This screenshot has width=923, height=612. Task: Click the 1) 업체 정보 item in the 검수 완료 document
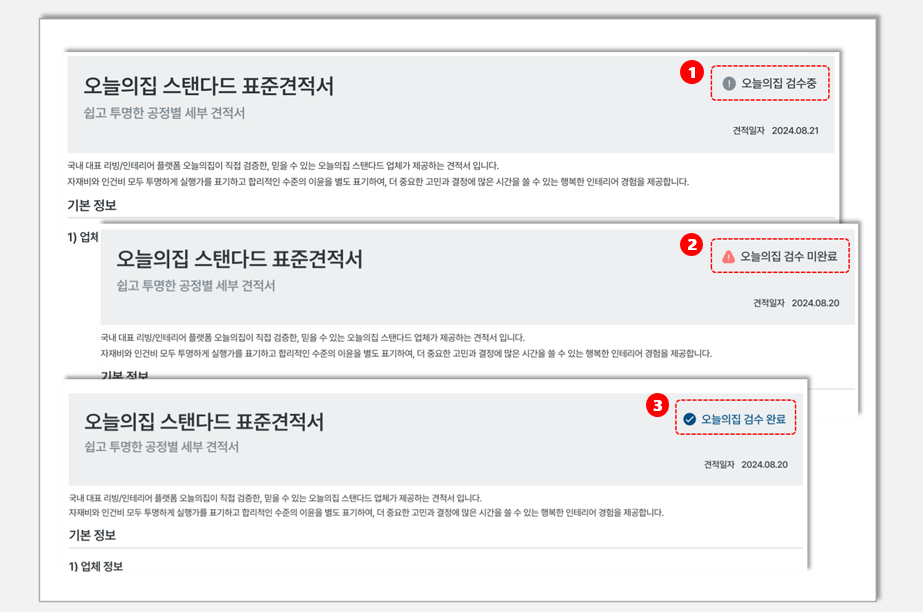96,566
